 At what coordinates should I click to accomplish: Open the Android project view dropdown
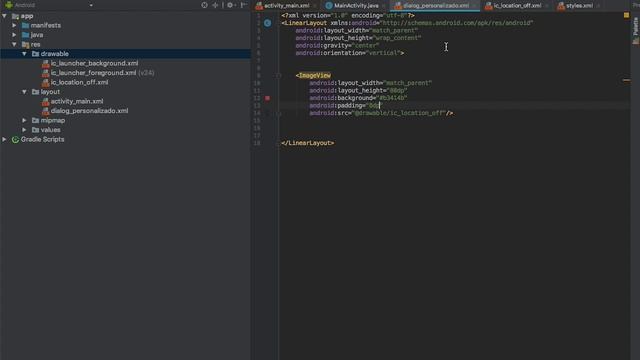click(x=91, y=5)
